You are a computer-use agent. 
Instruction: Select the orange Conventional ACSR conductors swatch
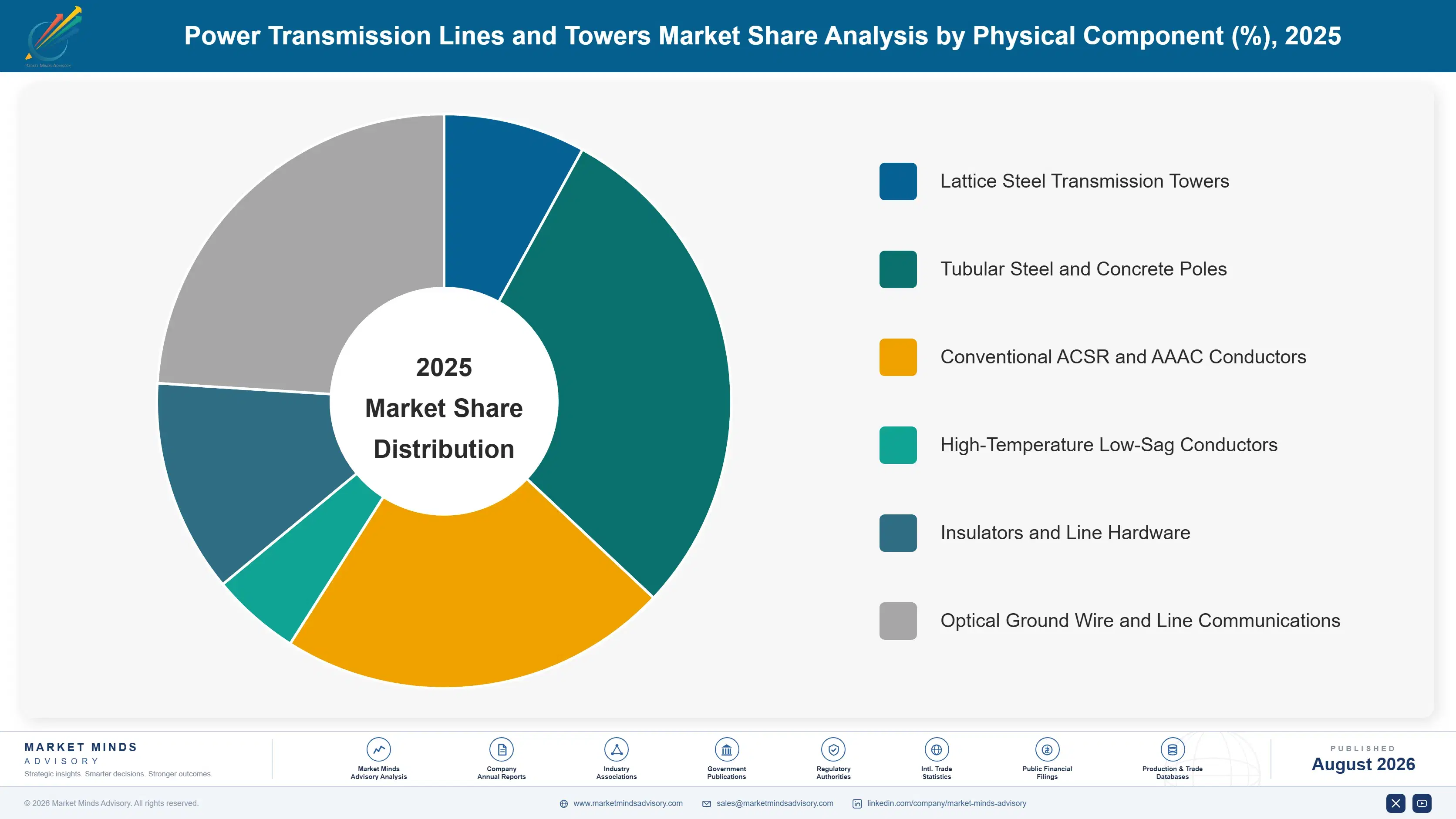tap(898, 357)
